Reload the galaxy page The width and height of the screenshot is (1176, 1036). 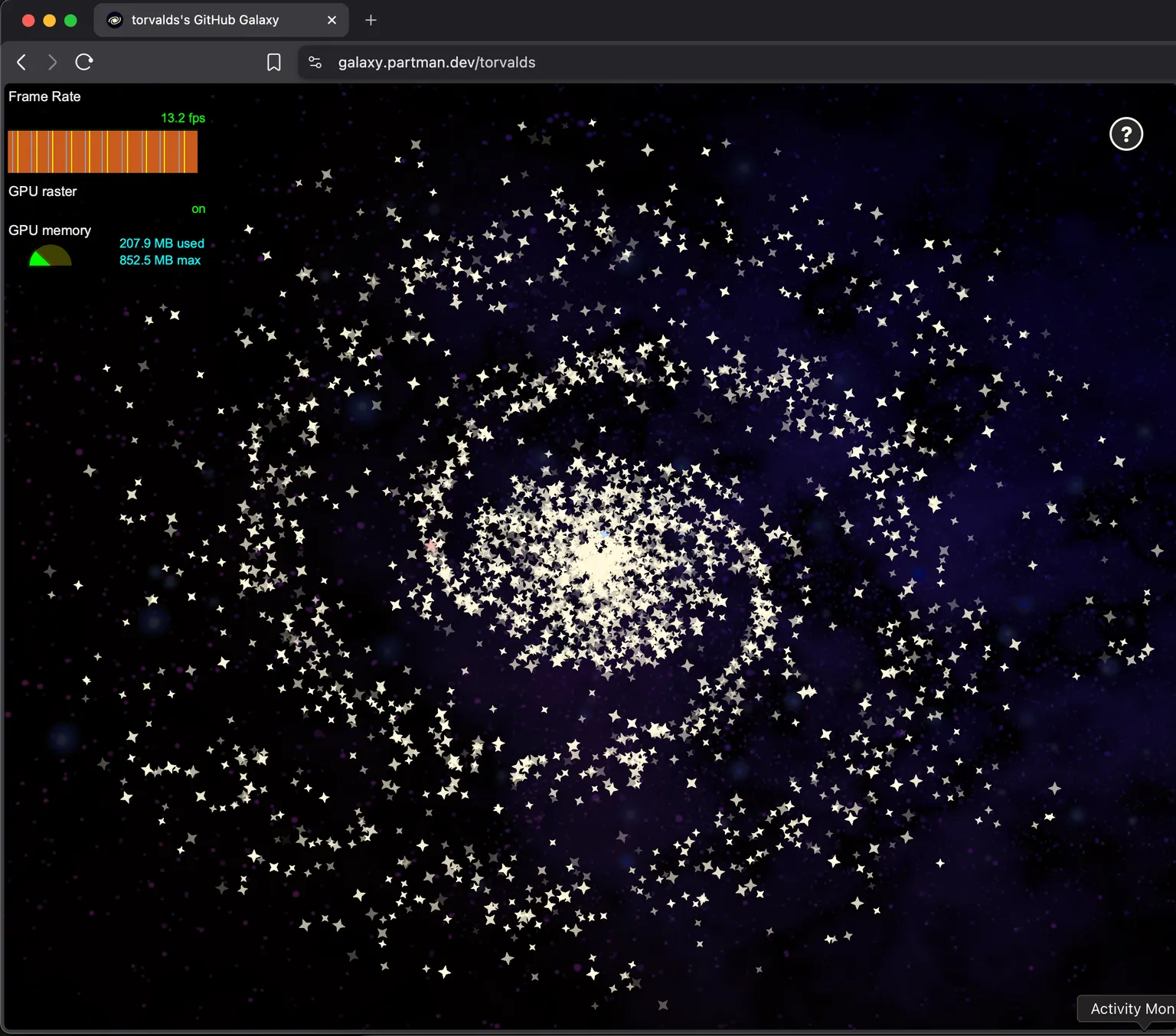pyautogui.click(x=84, y=62)
